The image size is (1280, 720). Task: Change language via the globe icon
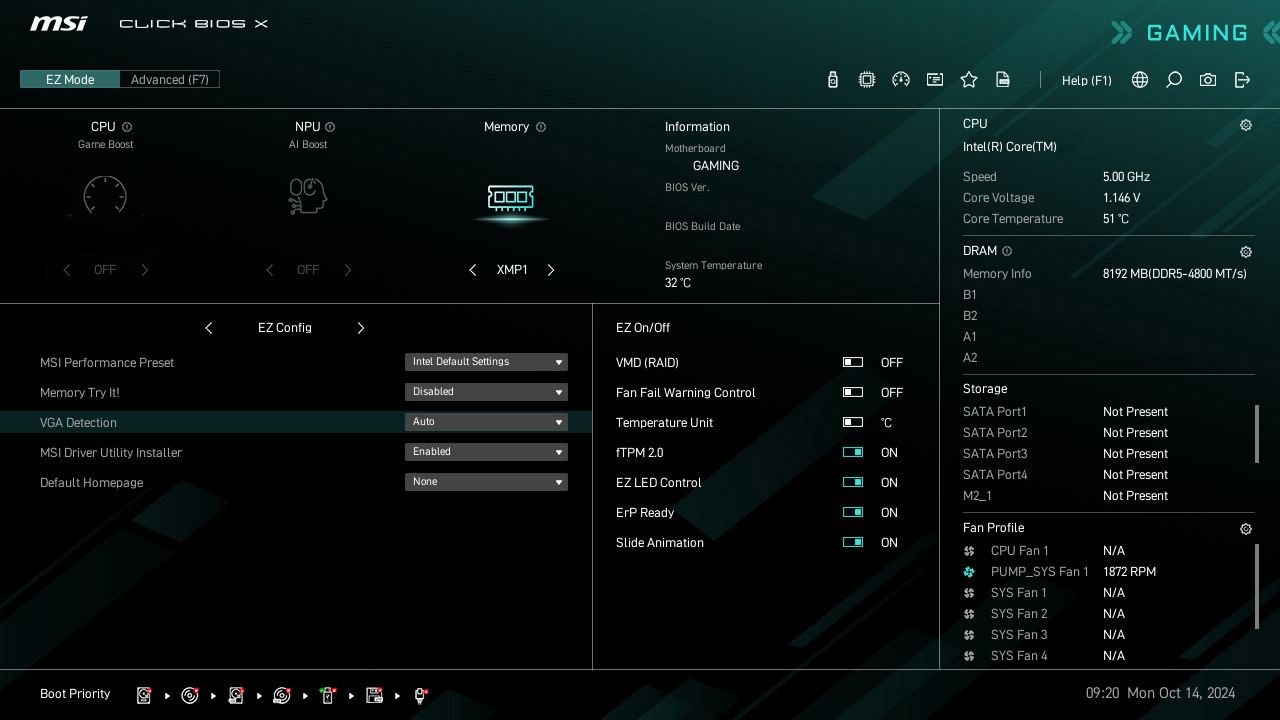click(x=1139, y=80)
